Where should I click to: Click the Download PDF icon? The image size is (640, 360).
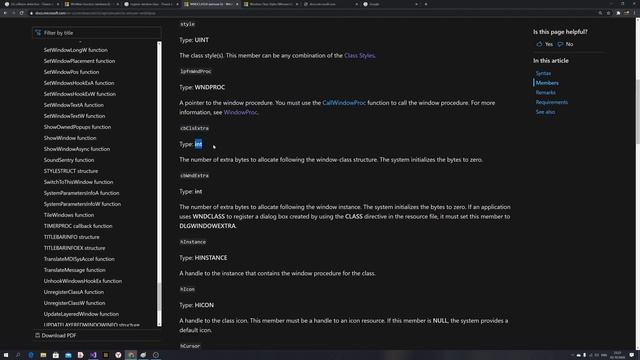coord(37,336)
